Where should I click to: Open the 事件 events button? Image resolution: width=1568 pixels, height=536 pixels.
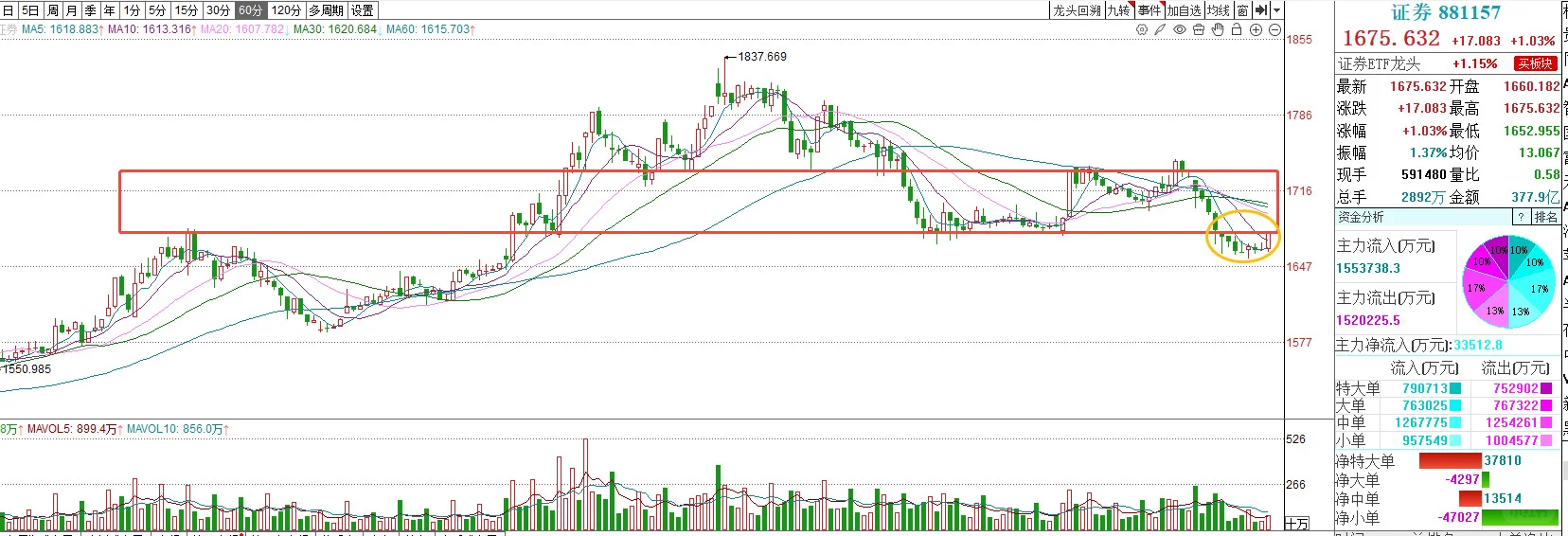(1149, 10)
